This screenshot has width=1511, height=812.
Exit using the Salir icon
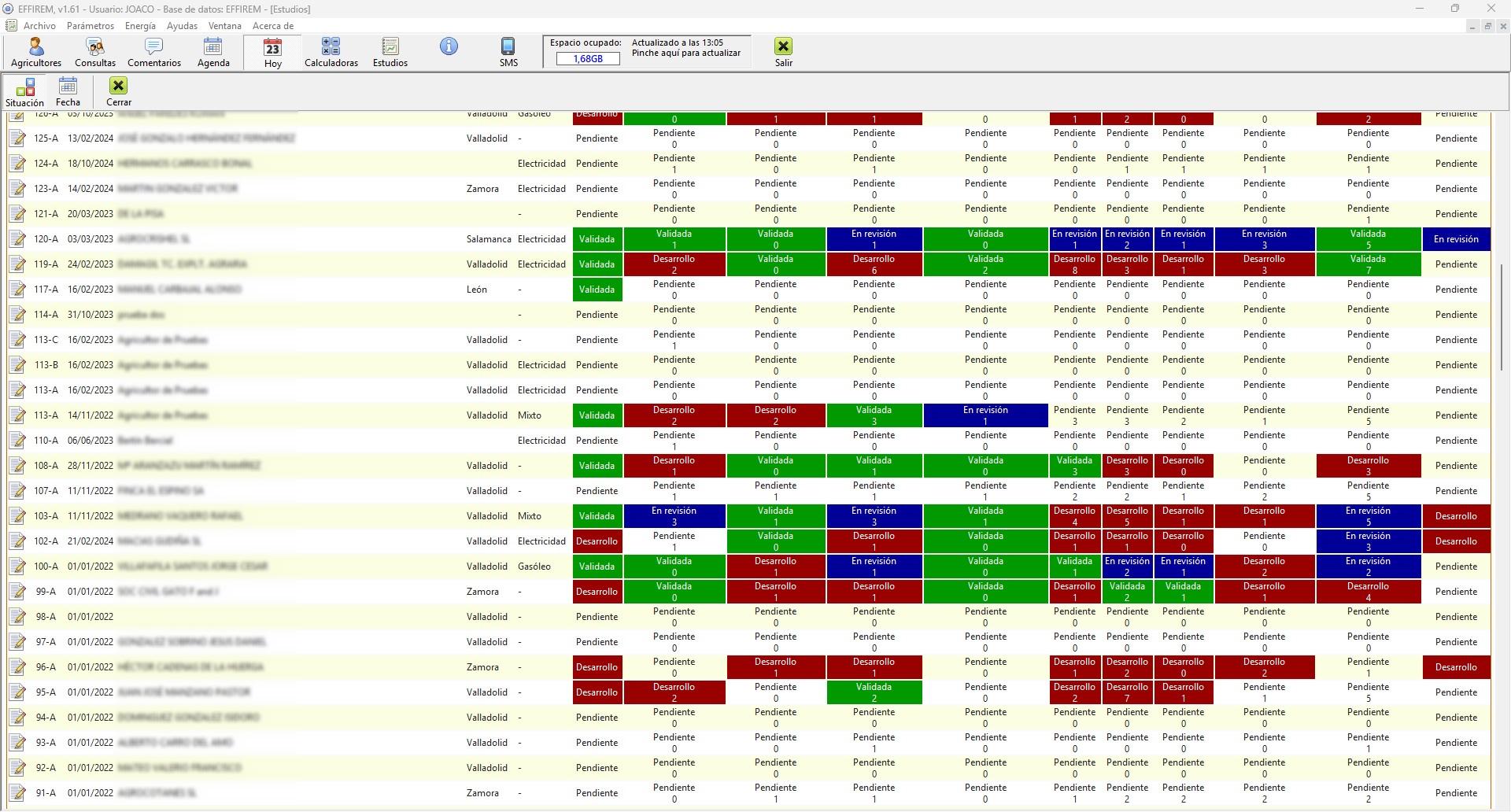point(783,52)
